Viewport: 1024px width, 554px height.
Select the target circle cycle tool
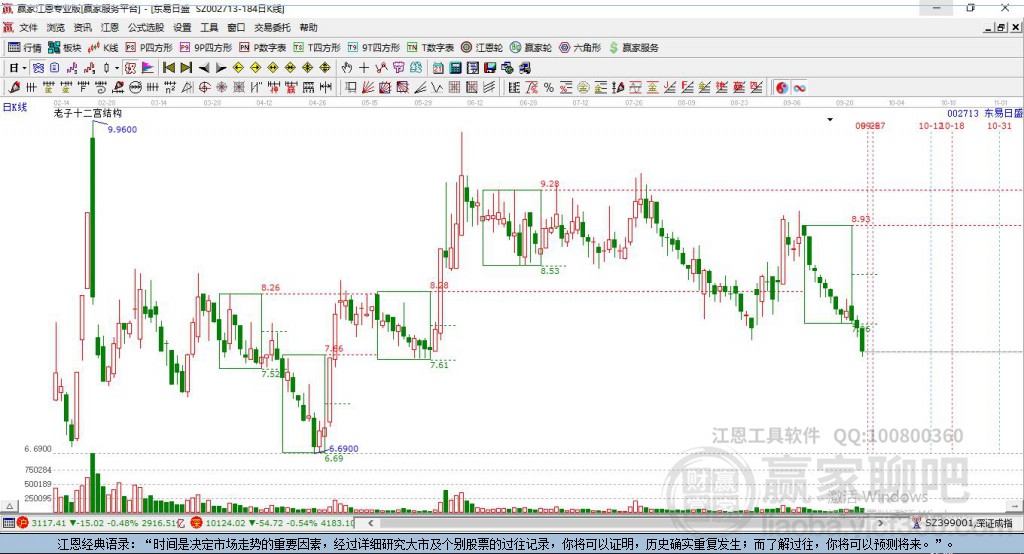click(x=205, y=88)
